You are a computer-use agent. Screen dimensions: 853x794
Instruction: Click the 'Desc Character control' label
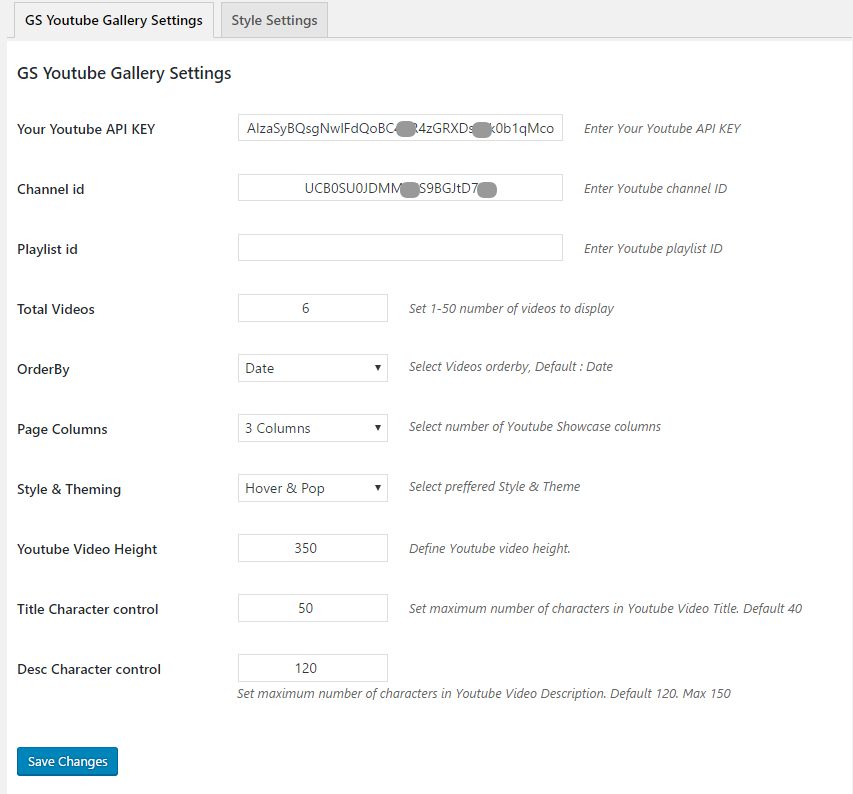pyautogui.click(x=89, y=669)
